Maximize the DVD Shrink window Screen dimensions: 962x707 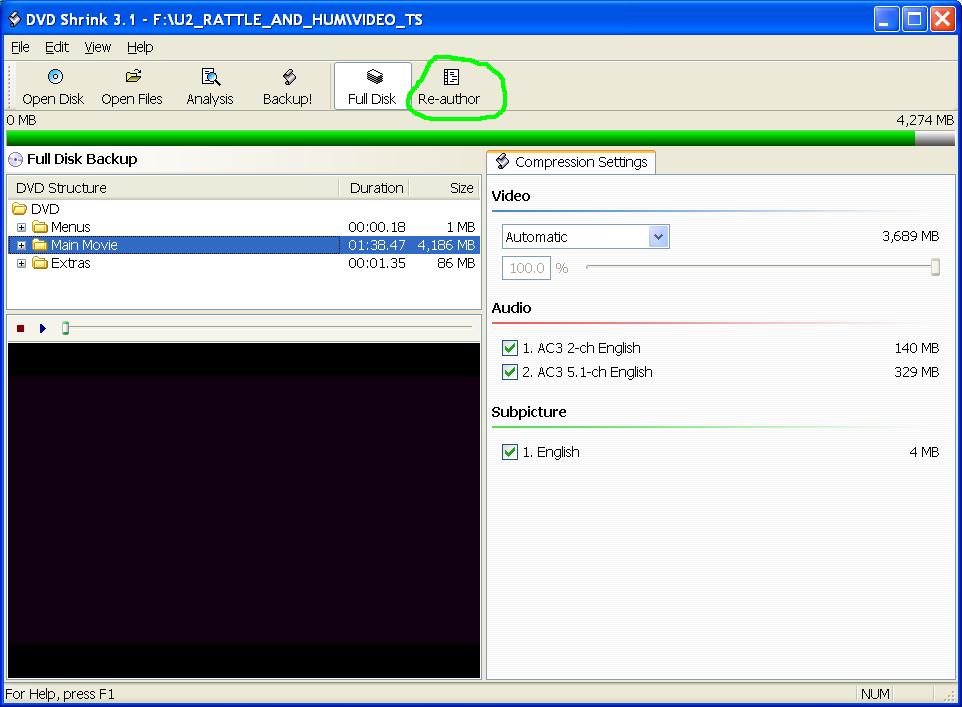point(914,20)
